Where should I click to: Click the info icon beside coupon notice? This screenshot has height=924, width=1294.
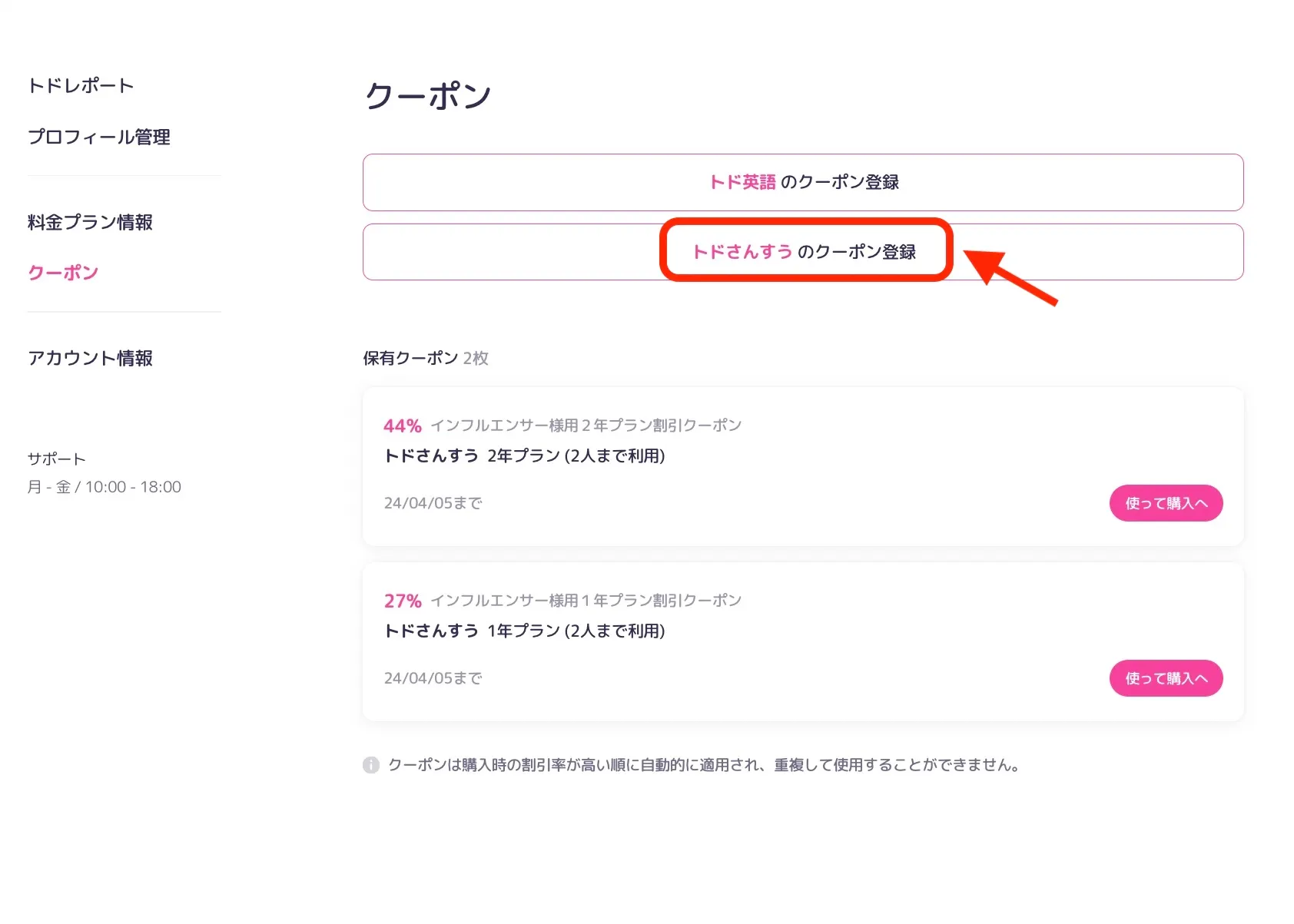[x=371, y=765]
